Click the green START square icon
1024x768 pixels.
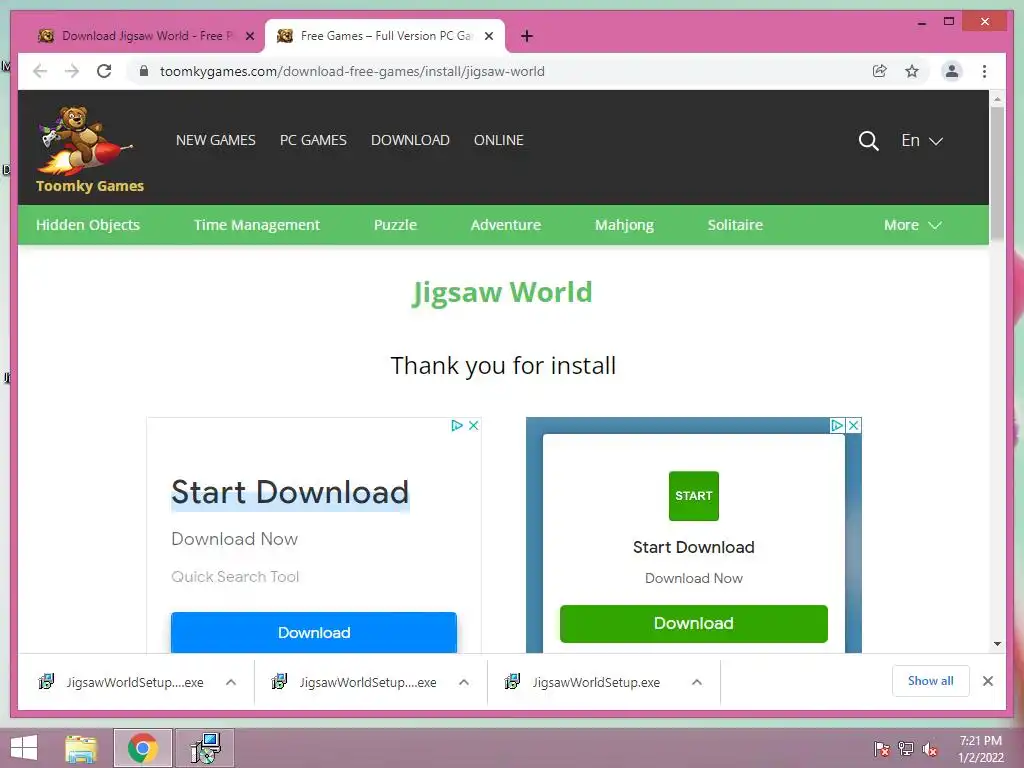coord(694,496)
